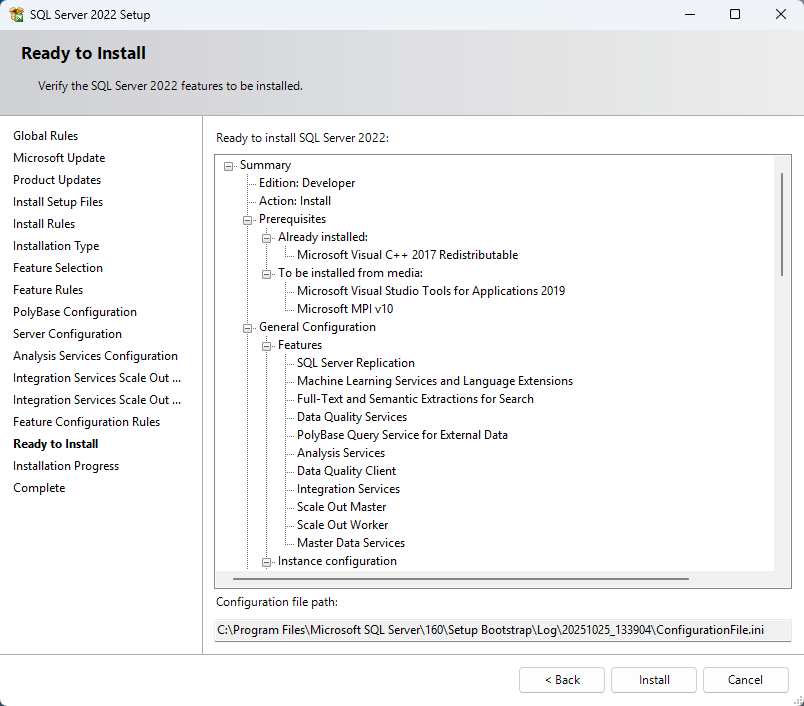Minimize the setup window
Viewport: 804px width, 706px height.
[690, 14]
